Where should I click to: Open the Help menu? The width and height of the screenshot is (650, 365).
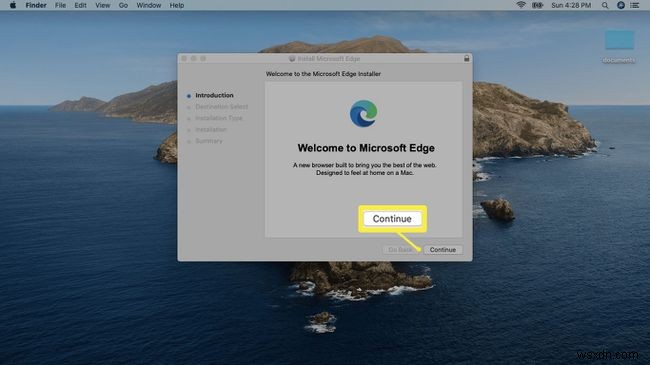177,5
